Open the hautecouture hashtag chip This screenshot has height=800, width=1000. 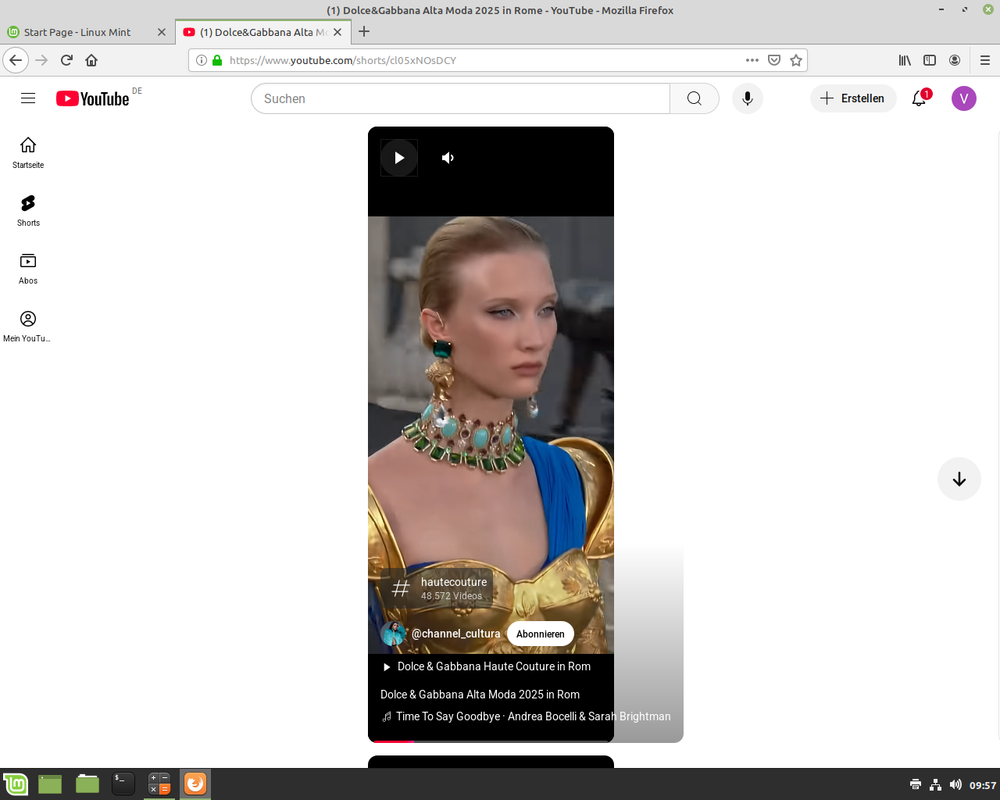438,588
